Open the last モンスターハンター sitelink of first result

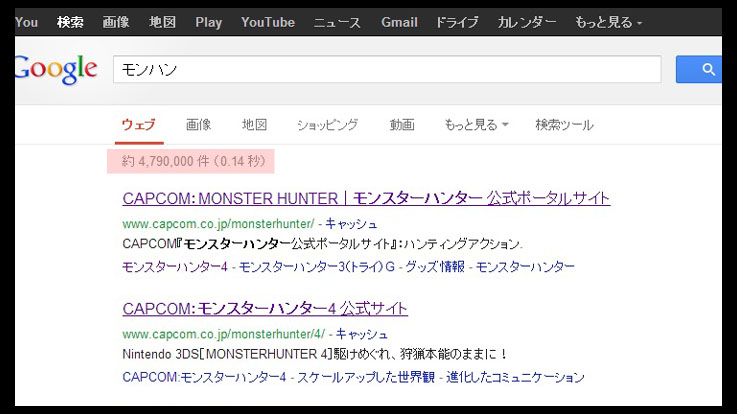pyautogui.click(x=525, y=267)
